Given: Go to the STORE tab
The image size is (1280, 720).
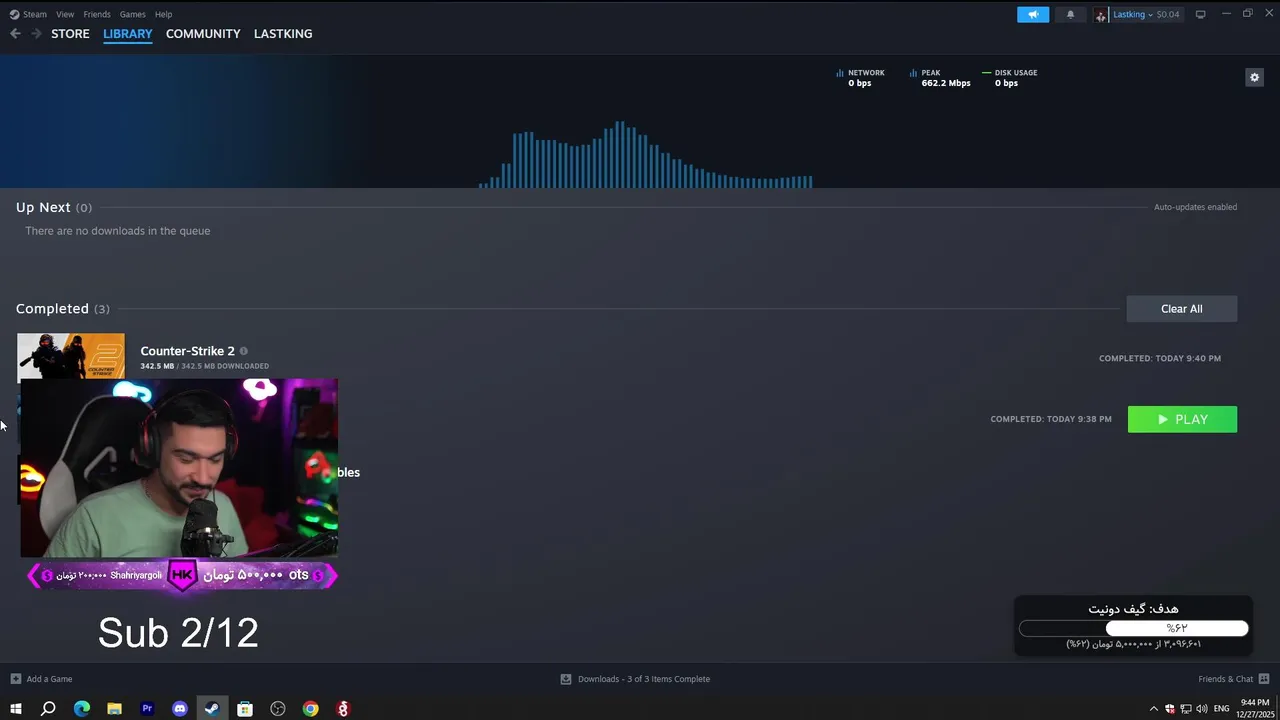Looking at the screenshot, I should [70, 34].
